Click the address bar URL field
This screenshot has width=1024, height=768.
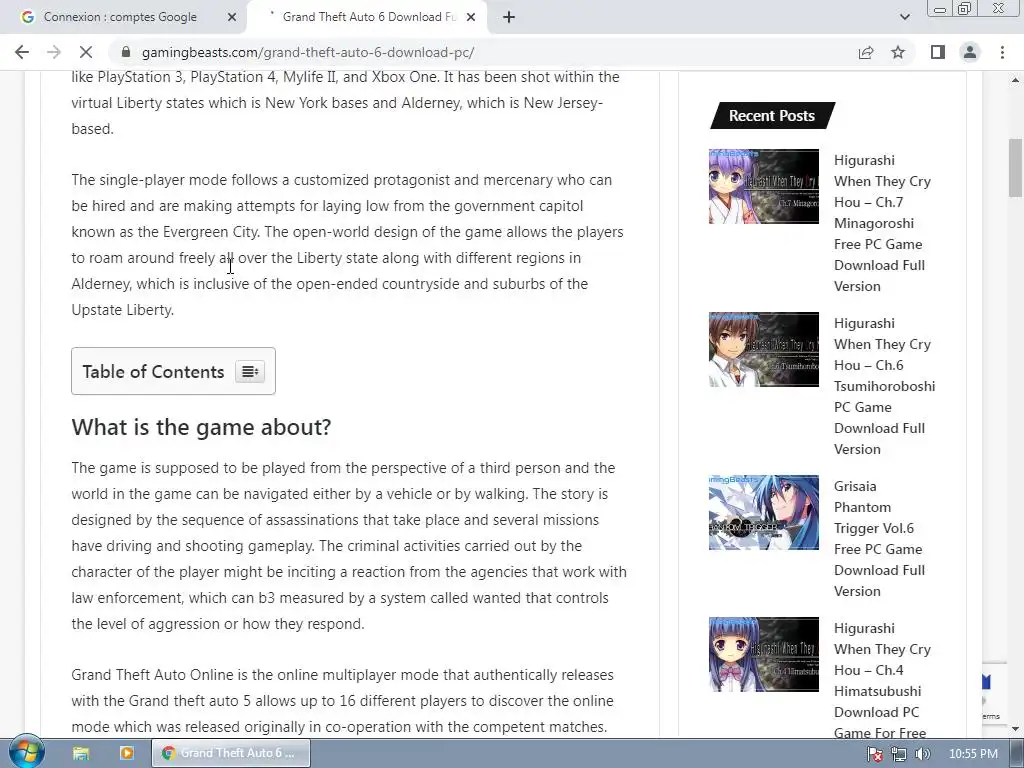[x=483, y=52]
